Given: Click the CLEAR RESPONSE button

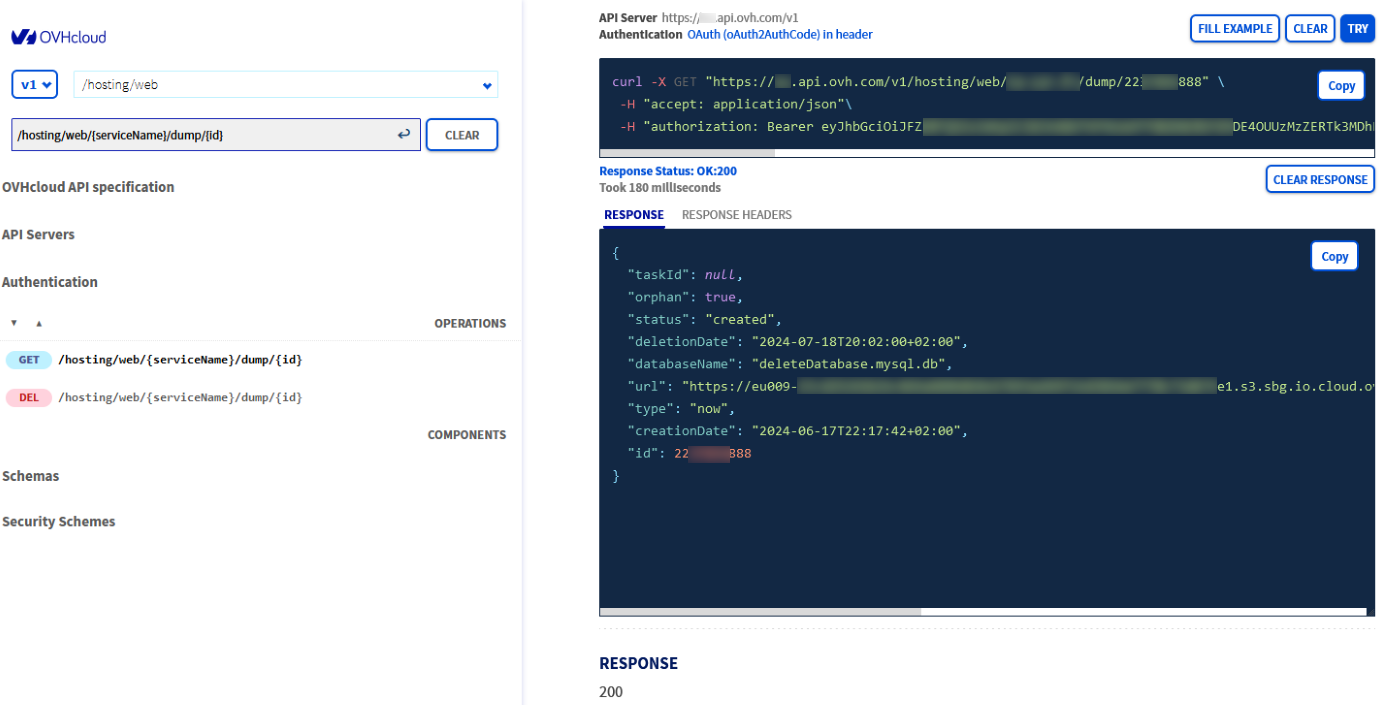Looking at the screenshot, I should point(1320,180).
